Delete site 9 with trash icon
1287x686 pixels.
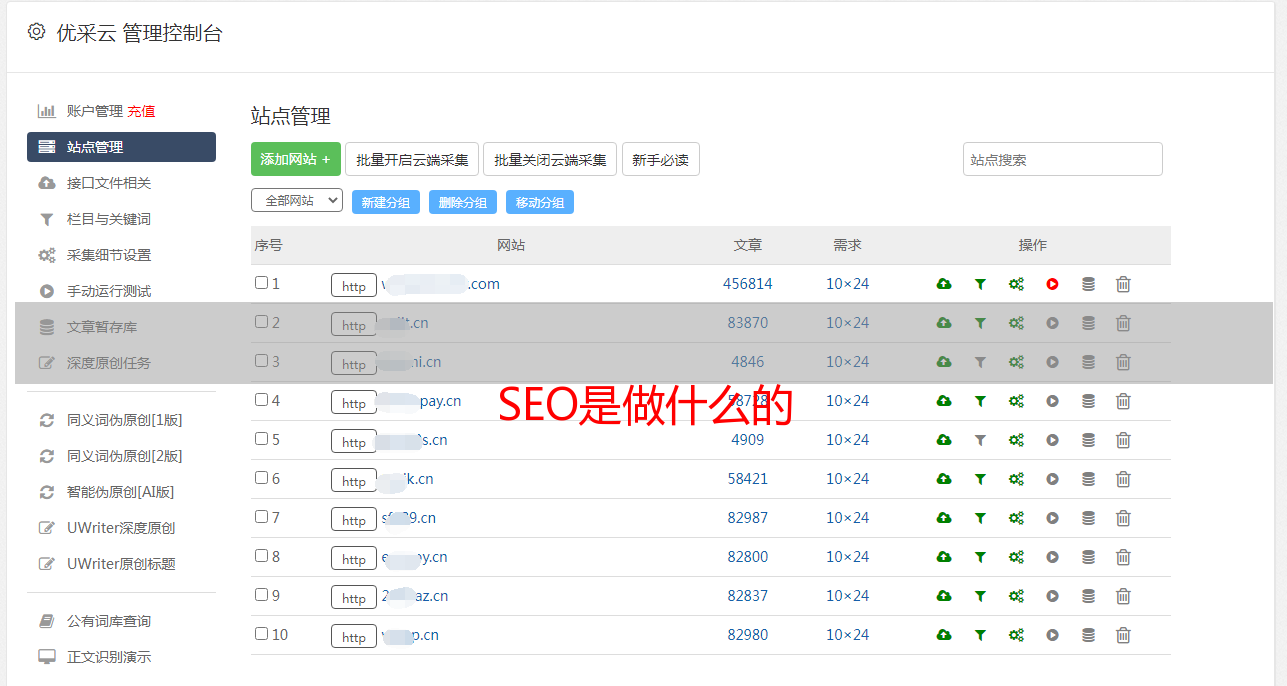(1123, 596)
